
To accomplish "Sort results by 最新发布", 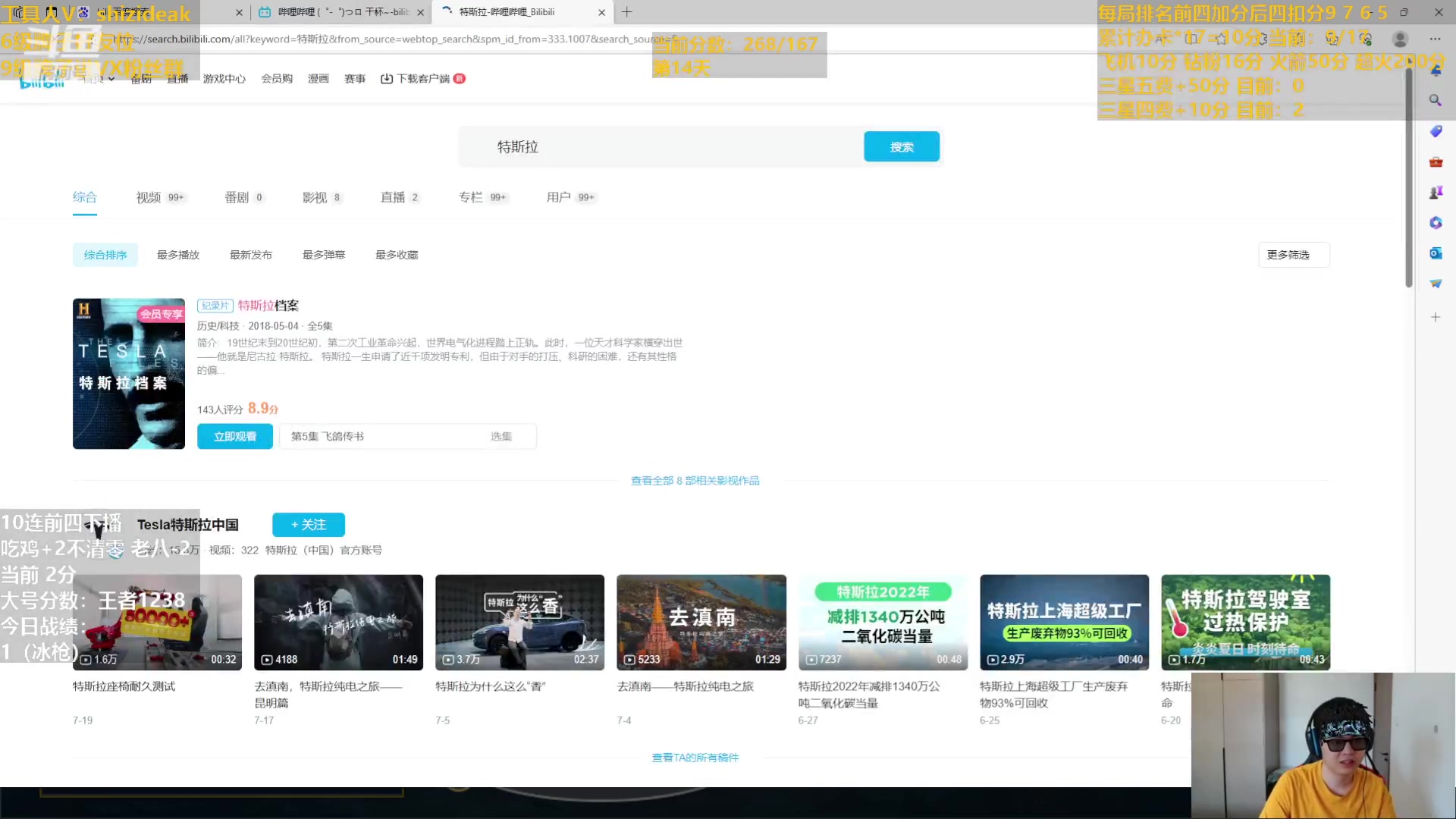I will coord(251,255).
